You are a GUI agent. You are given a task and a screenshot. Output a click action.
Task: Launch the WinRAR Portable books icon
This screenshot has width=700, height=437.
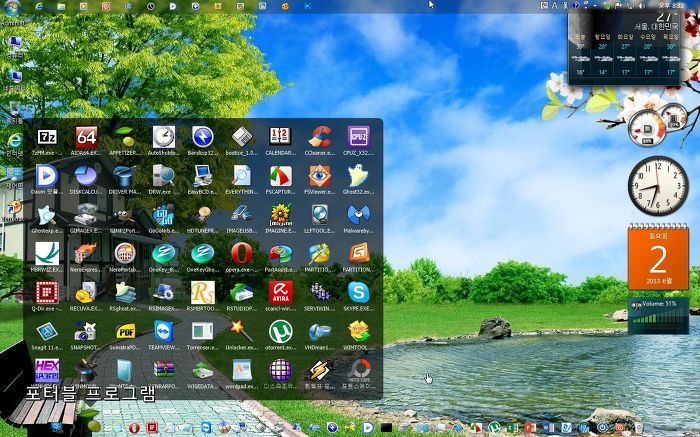(164, 370)
